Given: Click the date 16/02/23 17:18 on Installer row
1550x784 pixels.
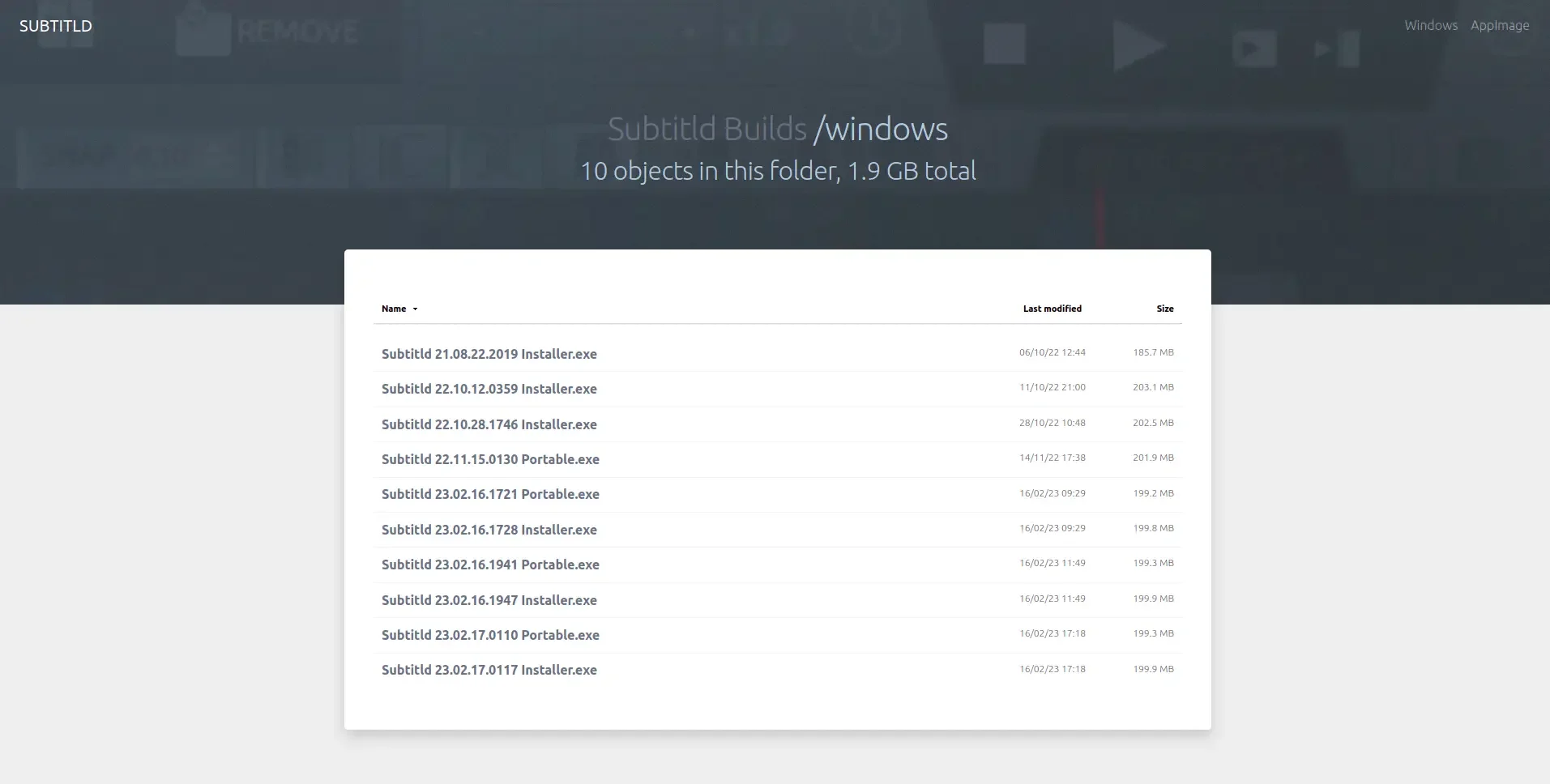Looking at the screenshot, I should coord(1052,669).
